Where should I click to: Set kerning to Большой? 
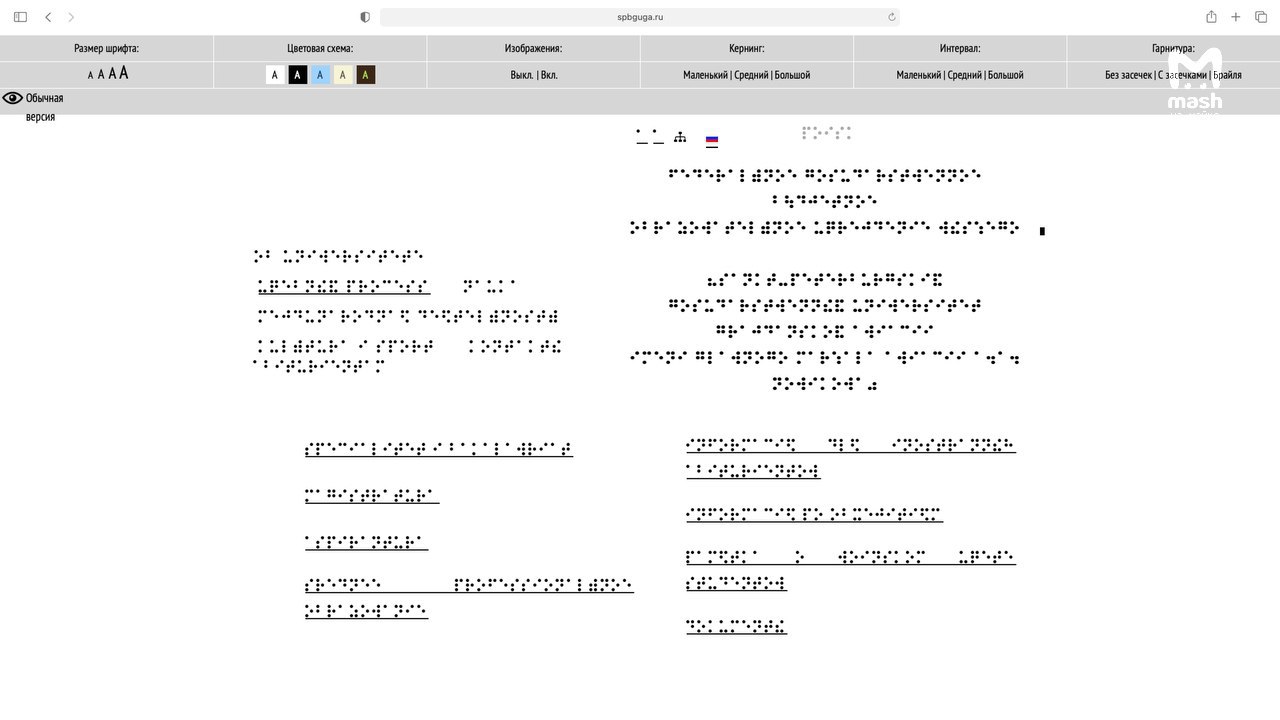[792, 75]
